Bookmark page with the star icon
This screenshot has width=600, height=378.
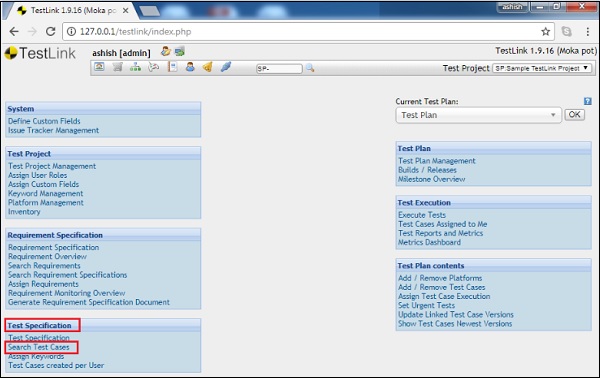[x=546, y=32]
